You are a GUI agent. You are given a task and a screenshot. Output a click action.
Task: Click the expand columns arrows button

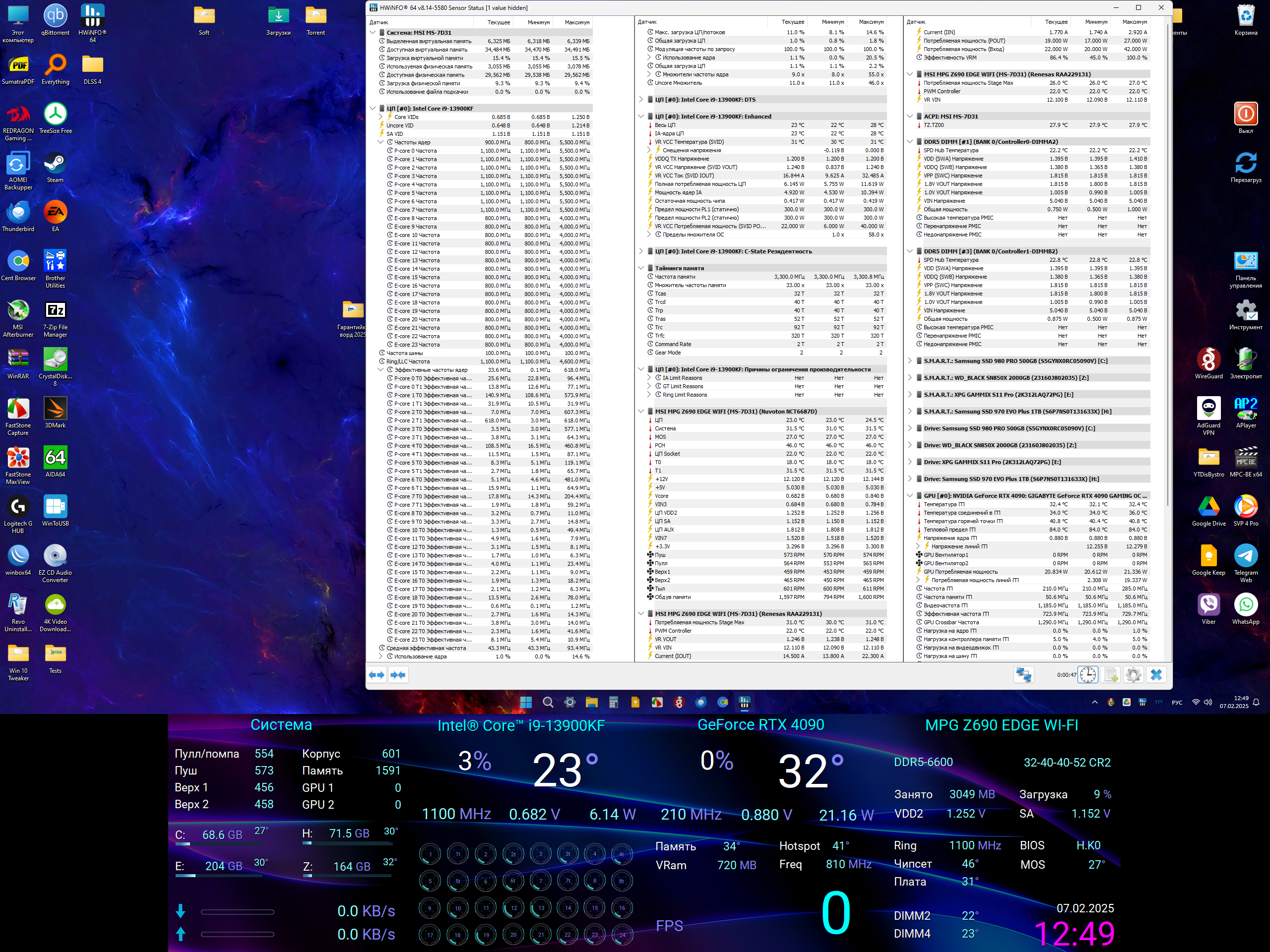[377, 675]
